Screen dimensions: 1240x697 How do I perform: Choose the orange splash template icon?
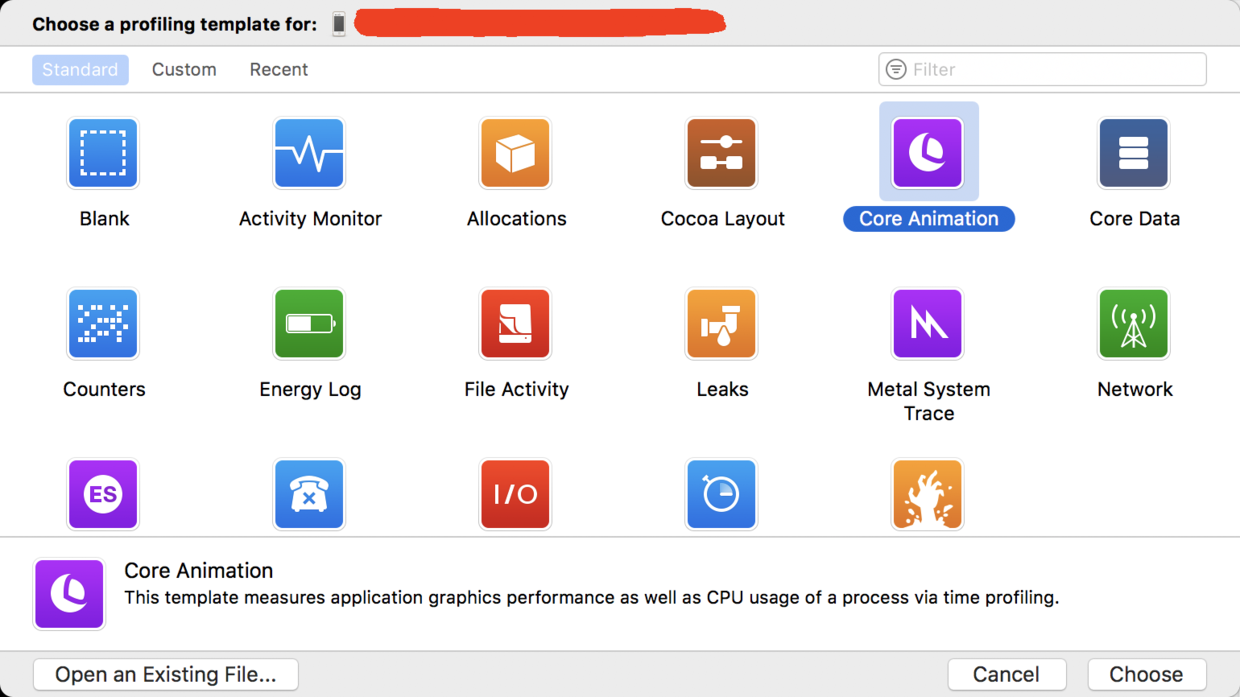click(x=927, y=494)
